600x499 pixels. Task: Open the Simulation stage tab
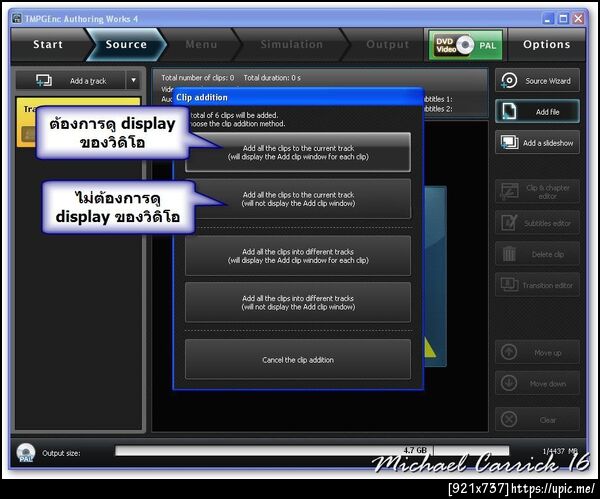click(x=292, y=44)
